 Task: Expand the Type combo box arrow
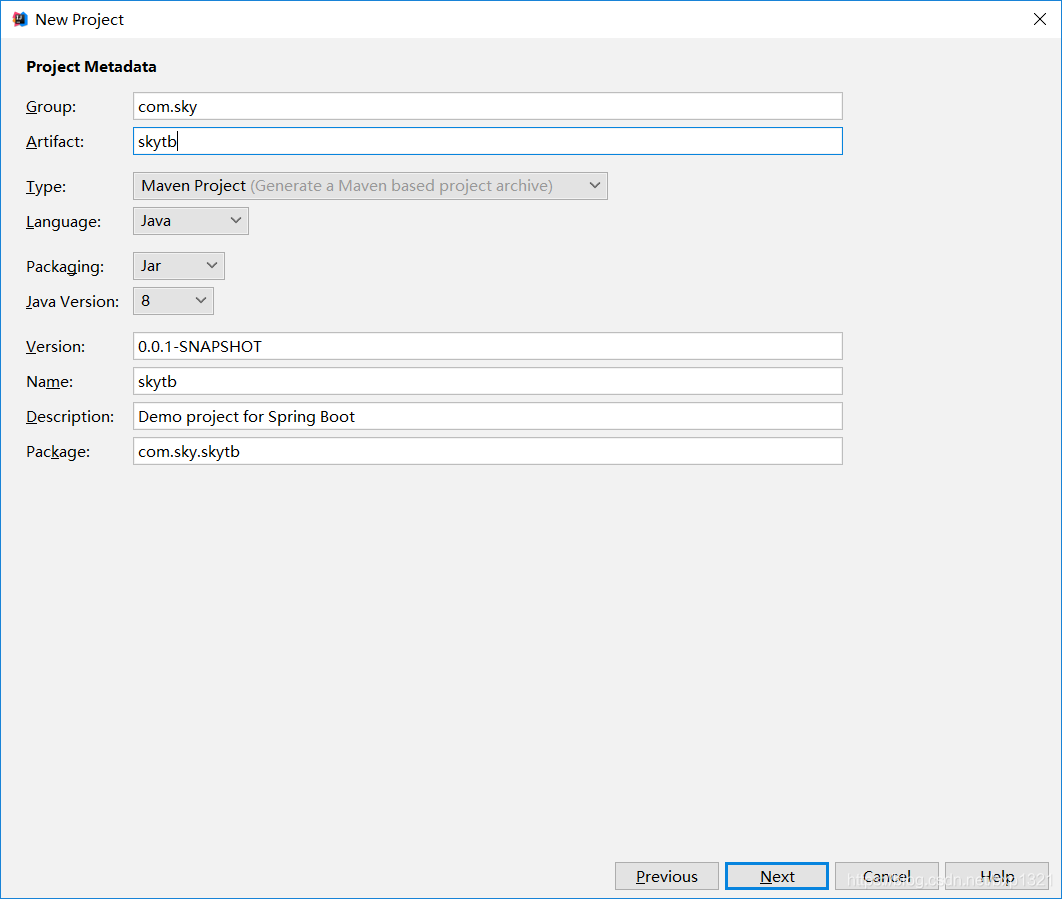pos(595,185)
